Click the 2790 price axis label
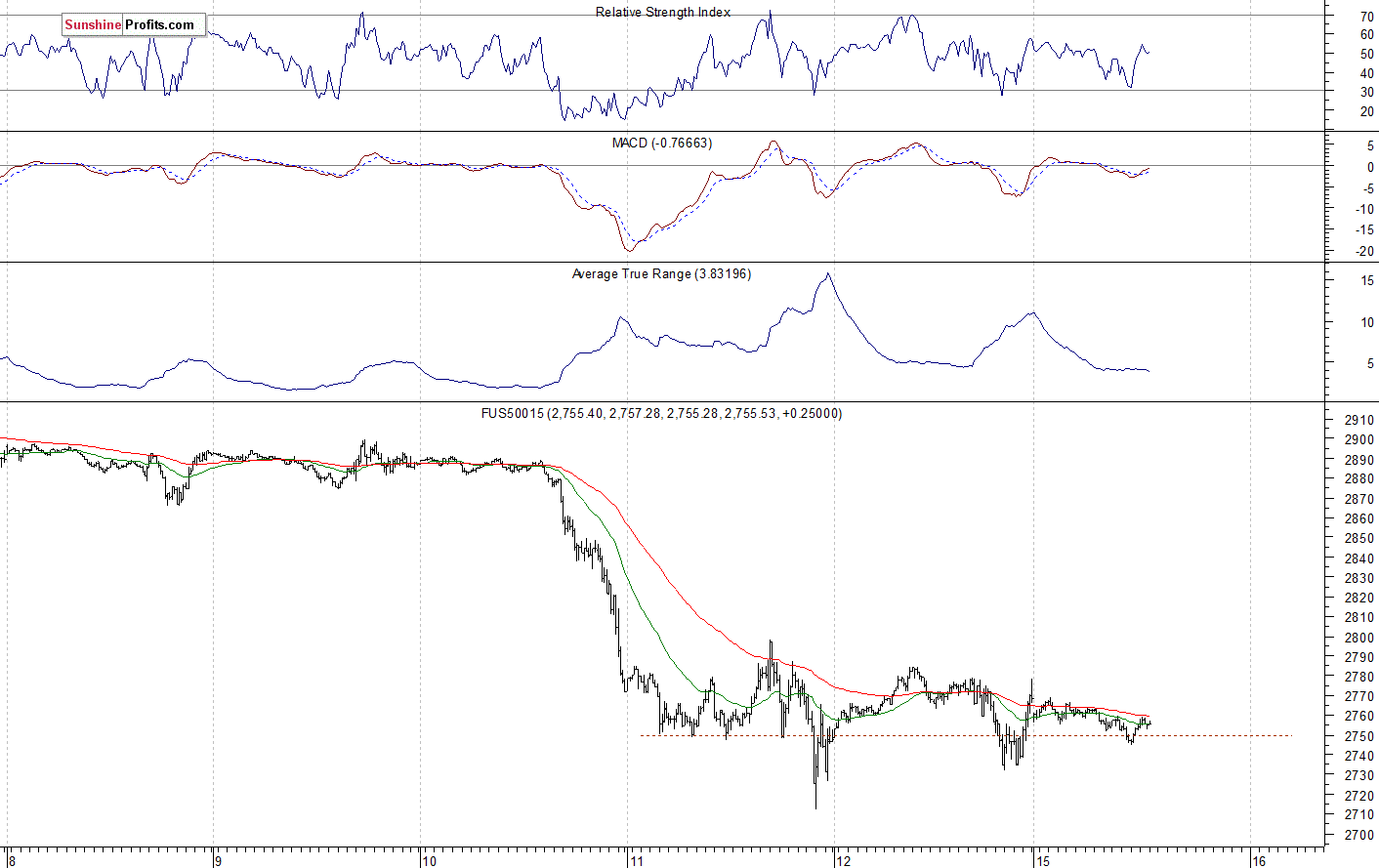 [1359, 657]
